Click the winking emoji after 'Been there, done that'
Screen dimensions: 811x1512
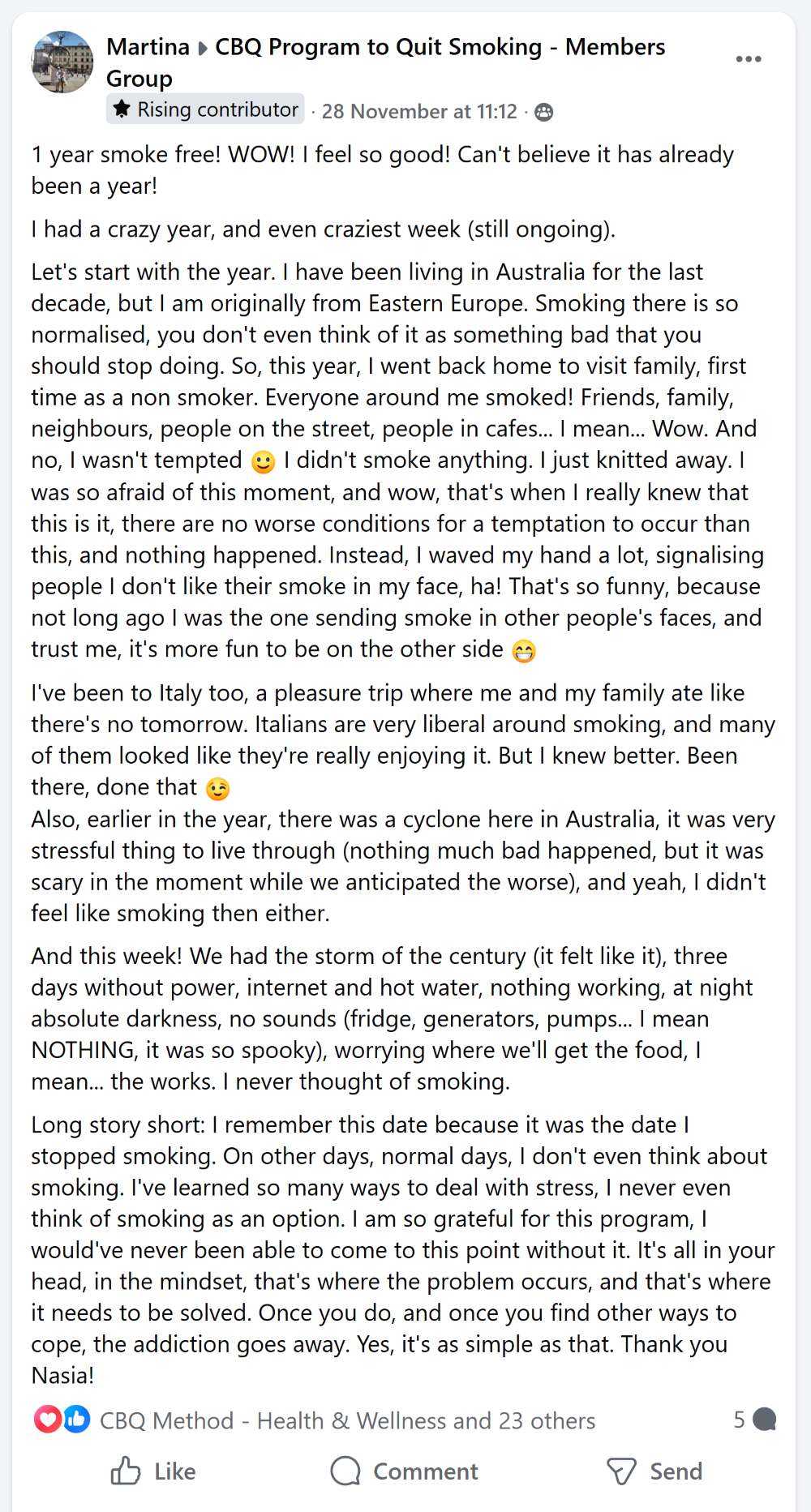(217, 787)
